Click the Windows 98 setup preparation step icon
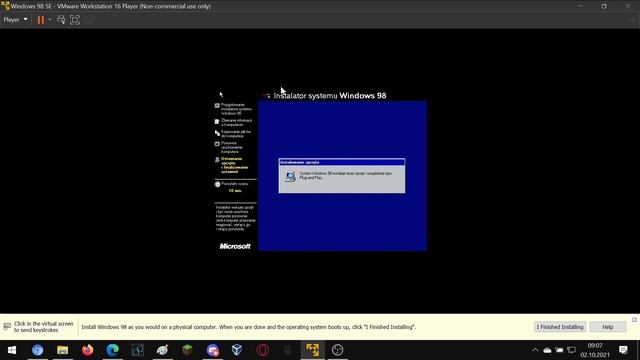Viewport: 640px width, 360px height. (x=217, y=105)
